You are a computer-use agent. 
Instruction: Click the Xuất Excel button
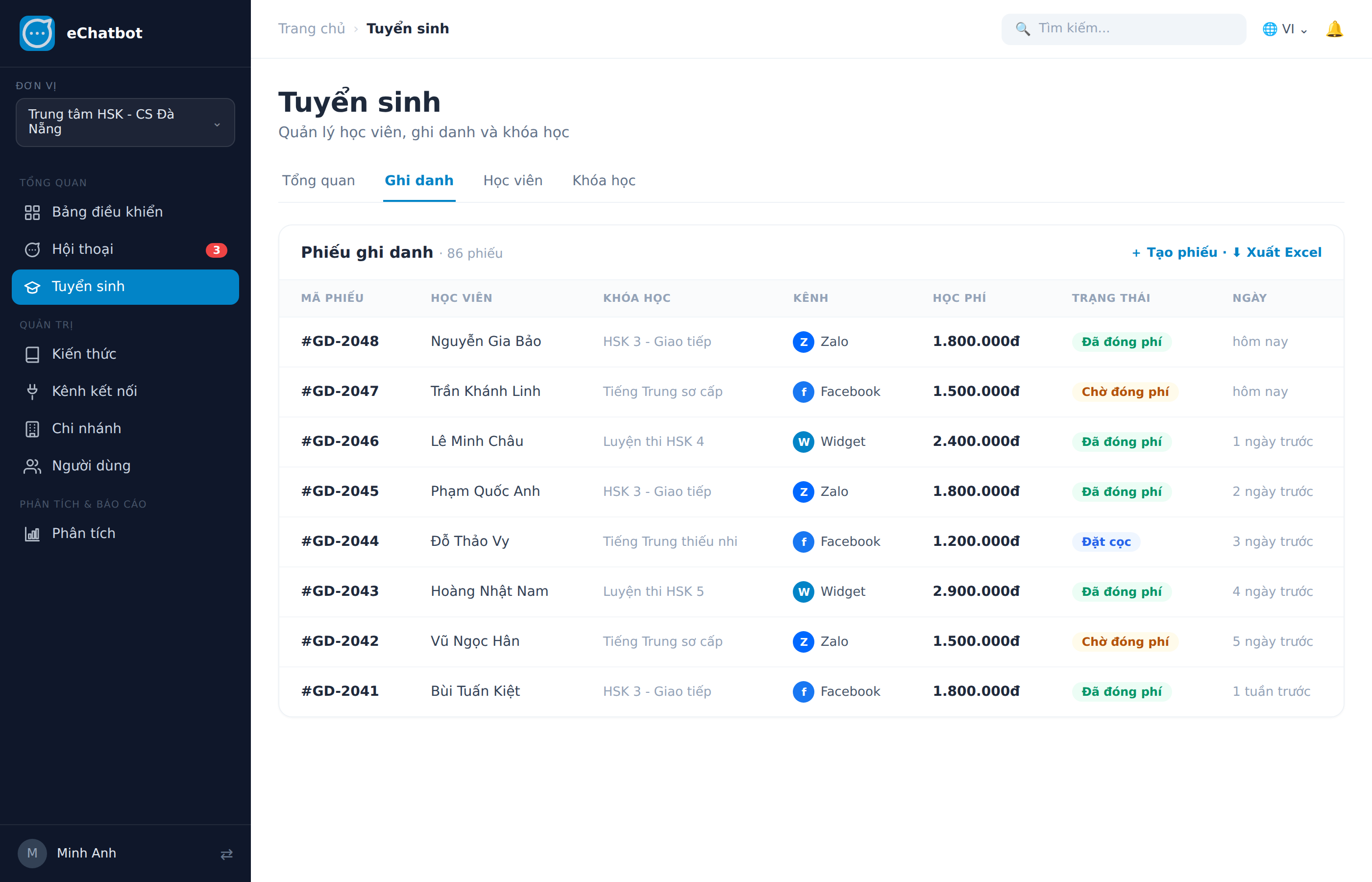(1276, 252)
